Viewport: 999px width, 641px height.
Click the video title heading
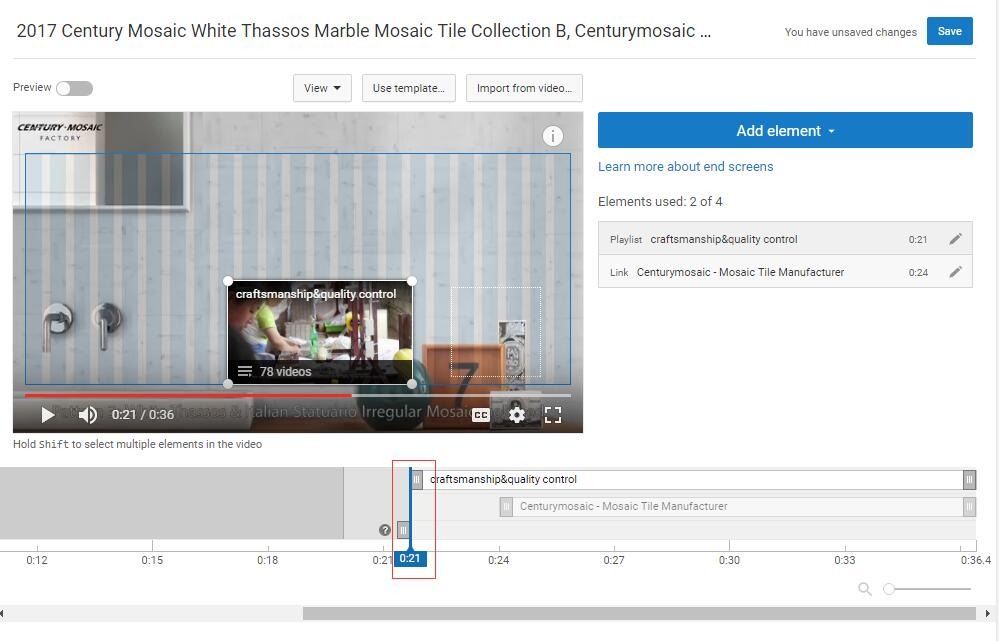click(363, 31)
